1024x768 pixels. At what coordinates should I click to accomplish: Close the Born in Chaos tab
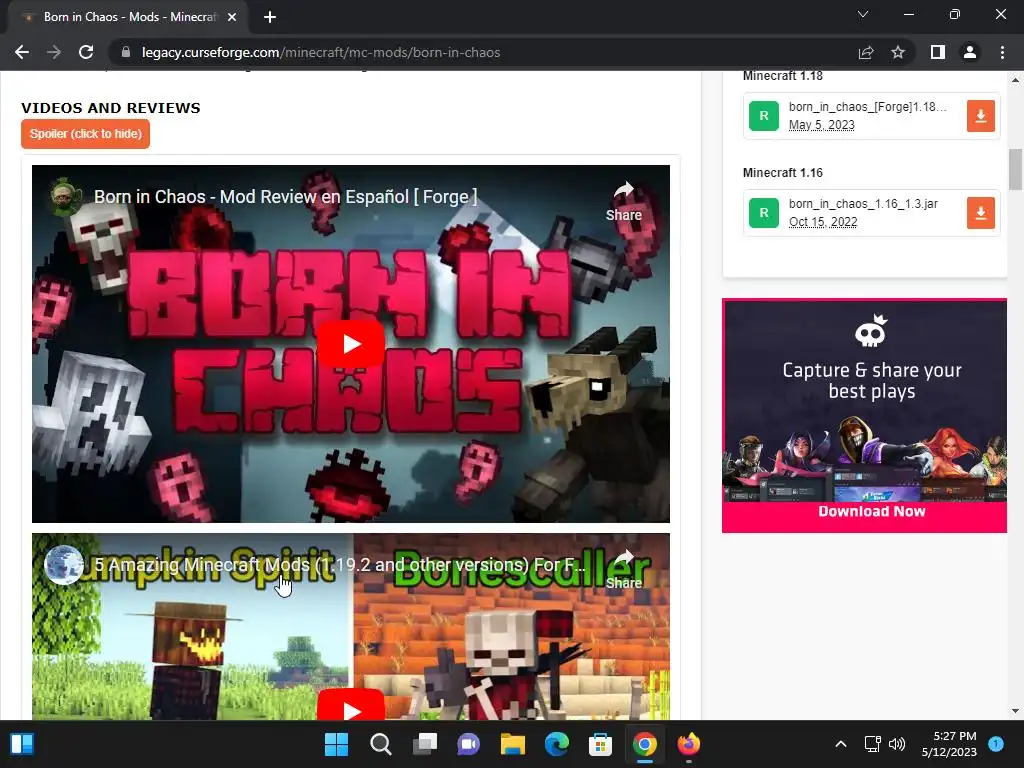click(x=232, y=17)
